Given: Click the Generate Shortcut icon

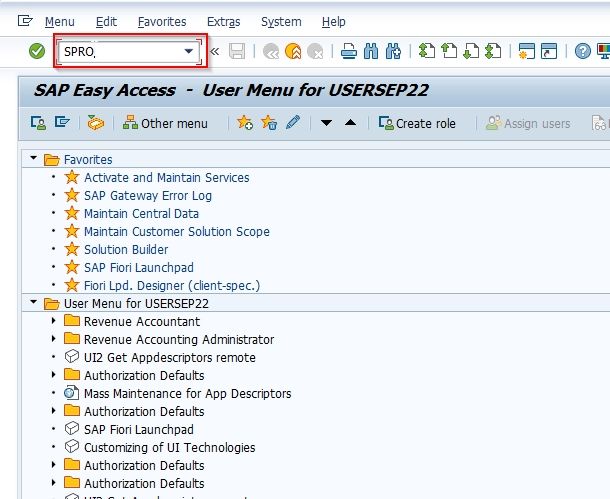Looking at the screenshot, I should pyautogui.click(x=549, y=51).
